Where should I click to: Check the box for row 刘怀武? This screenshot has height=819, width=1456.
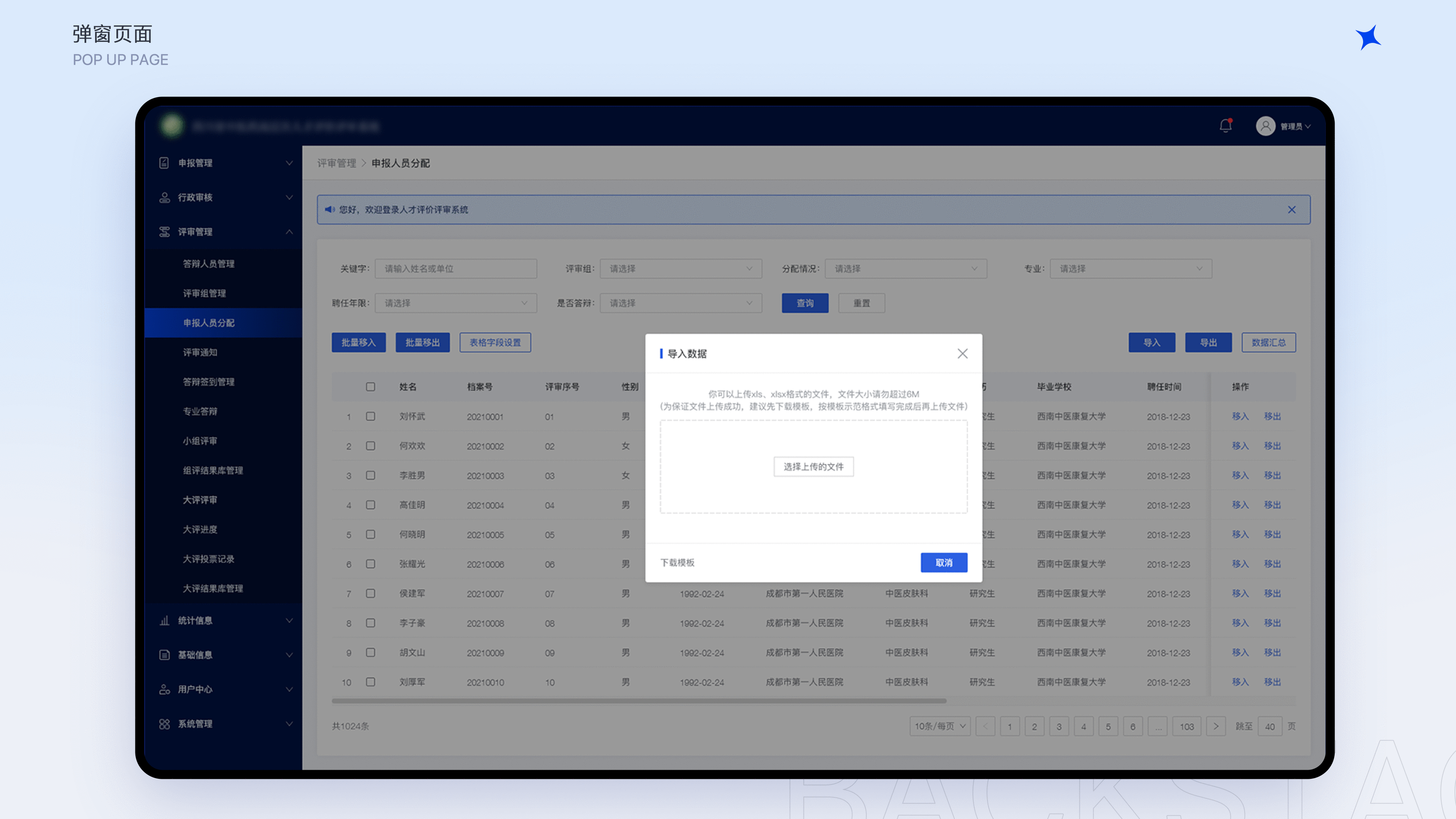click(370, 416)
